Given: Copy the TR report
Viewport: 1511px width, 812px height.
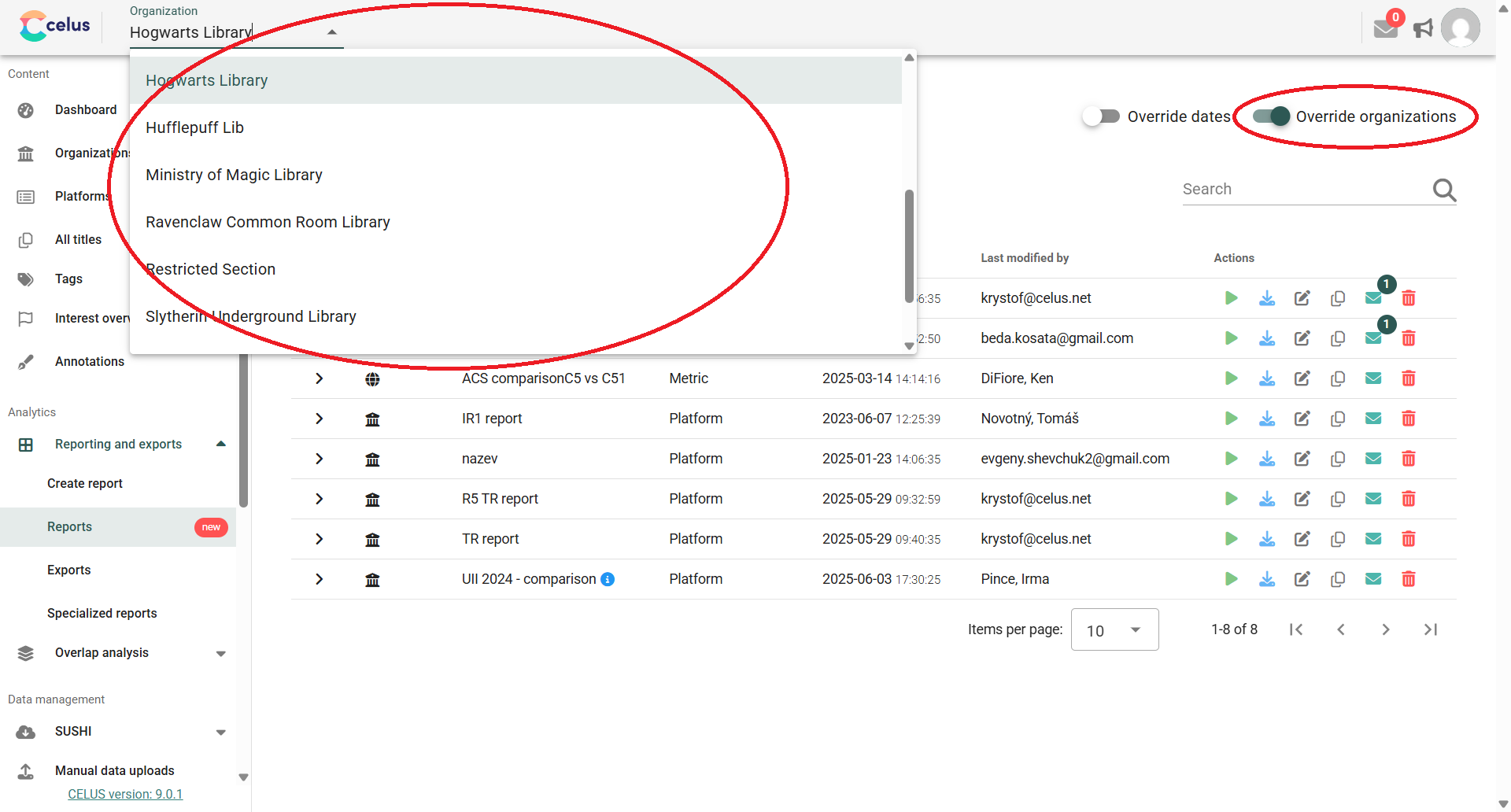Looking at the screenshot, I should (x=1338, y=539).
